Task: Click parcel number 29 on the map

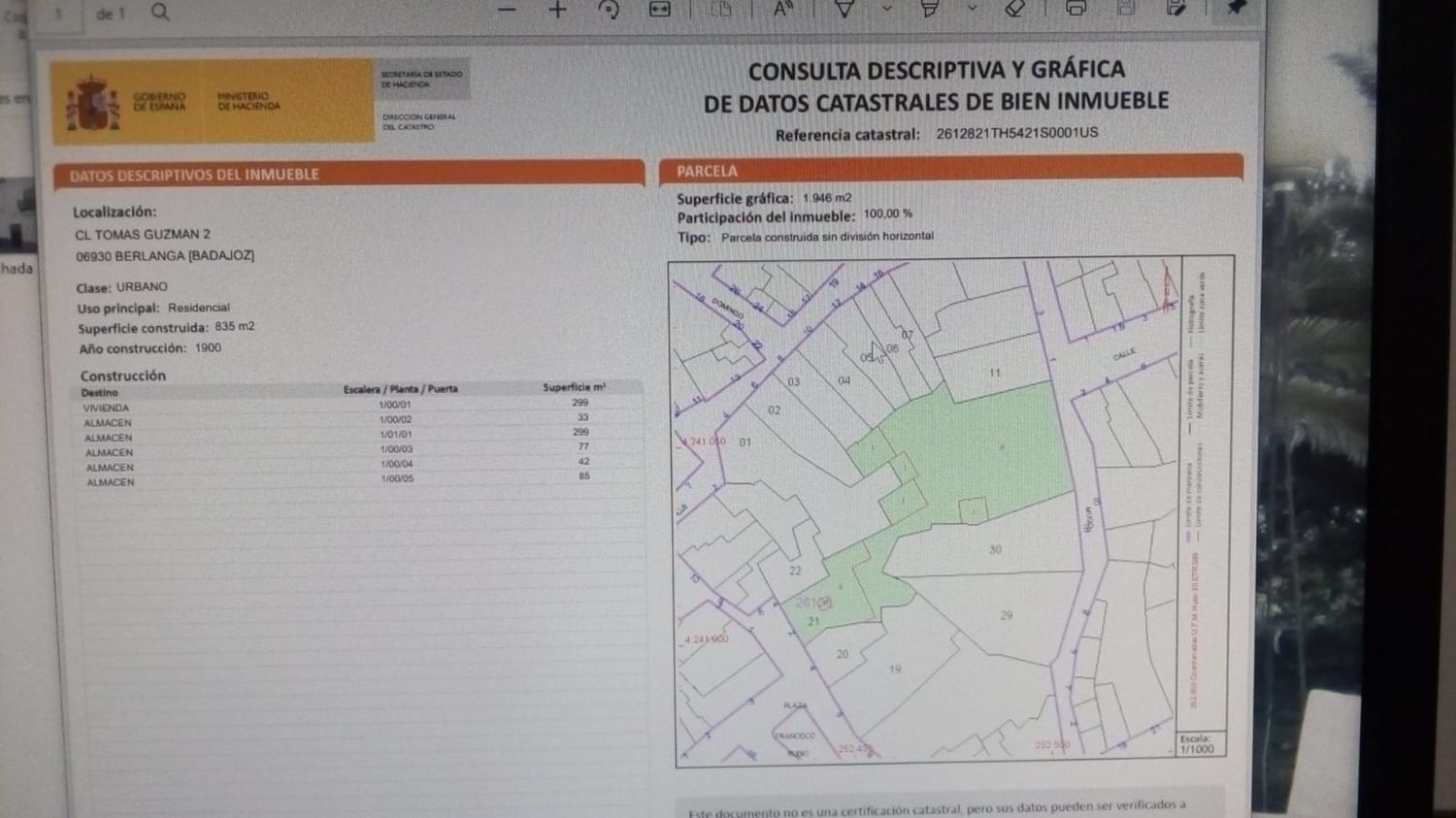Action: tap(1006, 615)
